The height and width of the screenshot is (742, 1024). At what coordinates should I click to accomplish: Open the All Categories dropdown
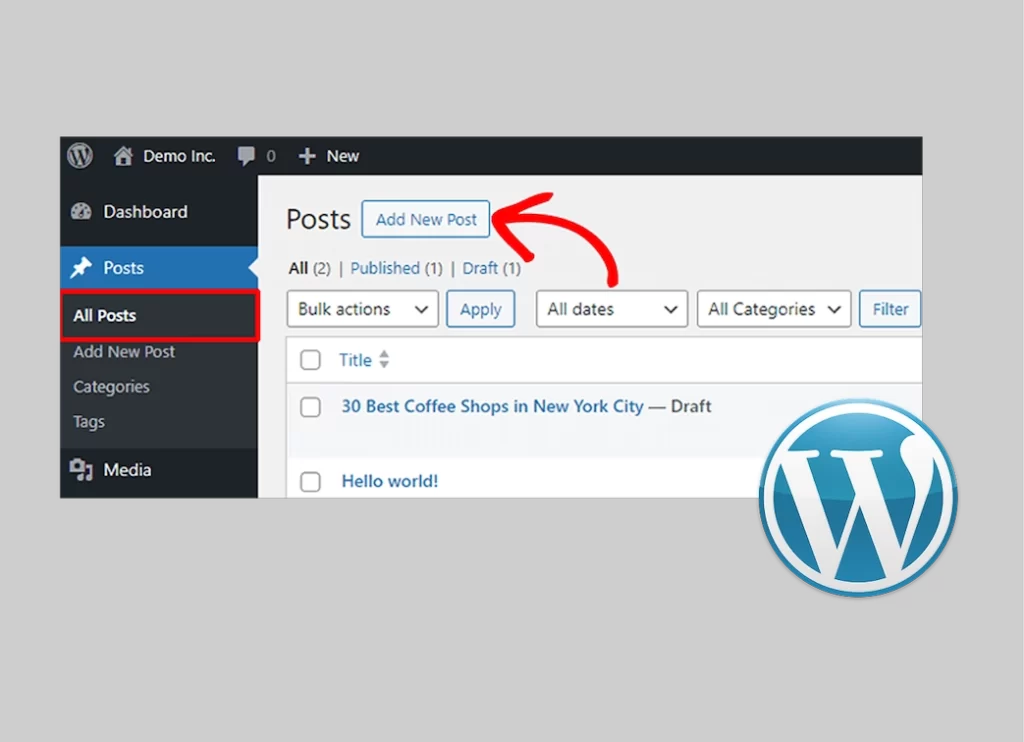pyautogui.click(x=774, y=309)
